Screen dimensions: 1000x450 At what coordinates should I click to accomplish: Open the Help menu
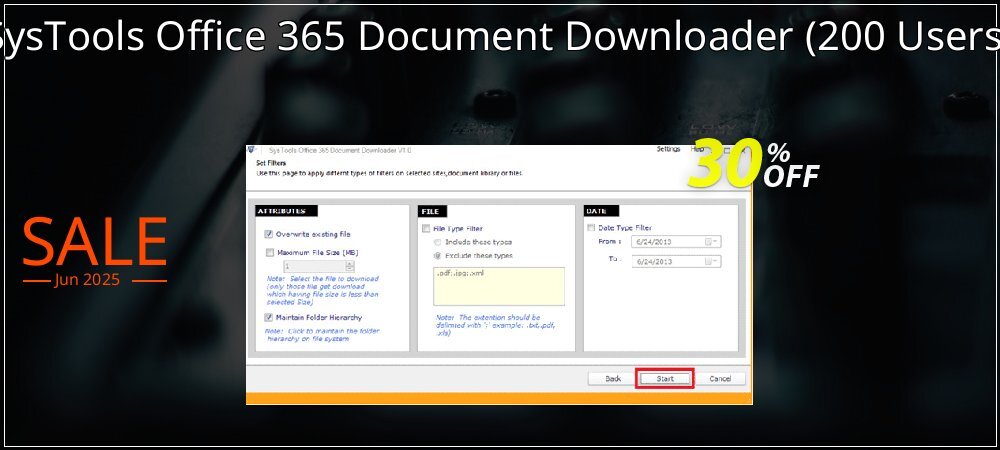(x=698, y=149)
